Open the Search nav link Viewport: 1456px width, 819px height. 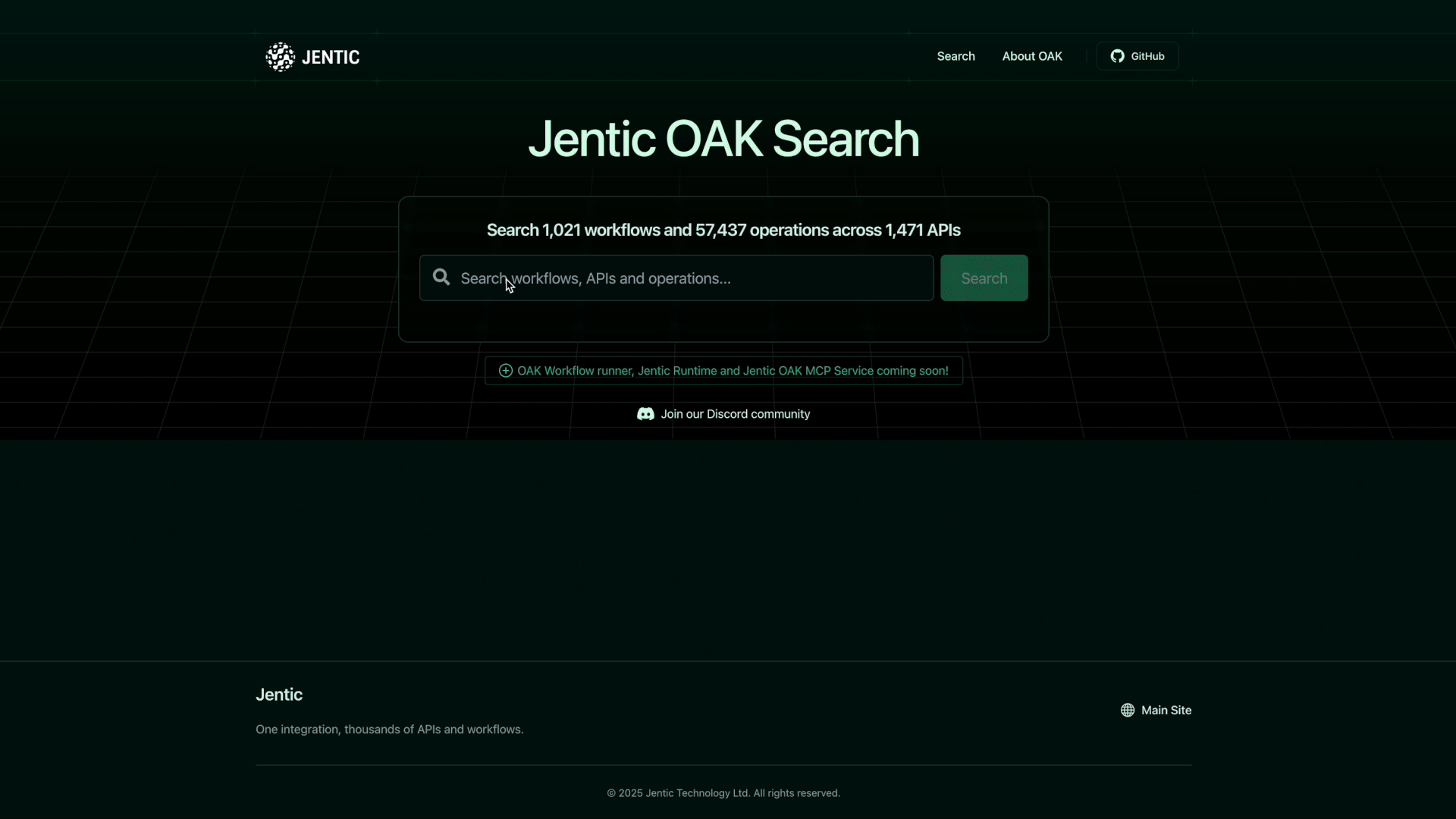click(955, 56)
